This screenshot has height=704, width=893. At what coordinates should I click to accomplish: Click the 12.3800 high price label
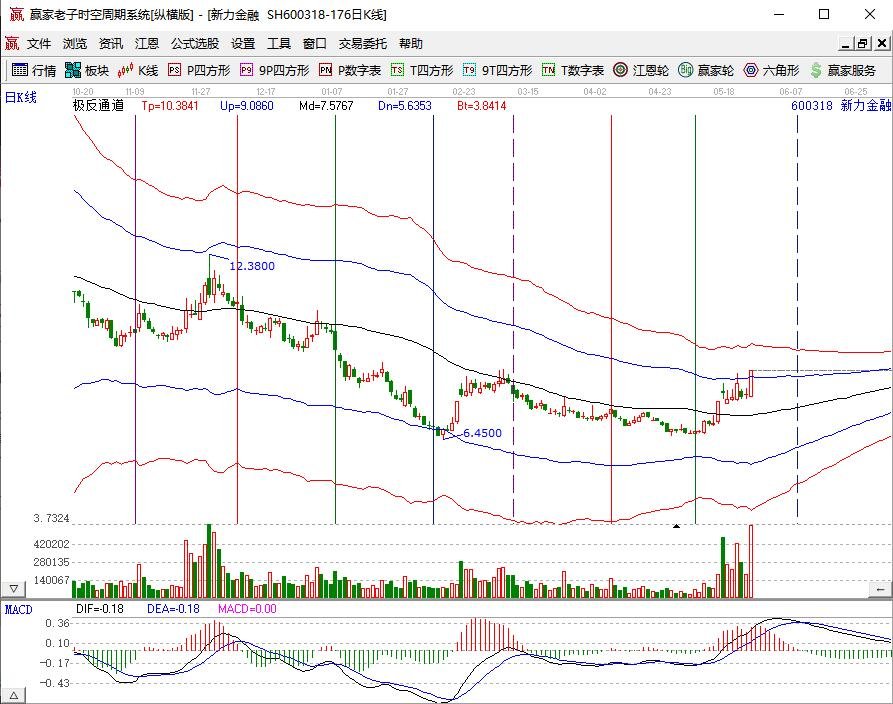point(252,266)
